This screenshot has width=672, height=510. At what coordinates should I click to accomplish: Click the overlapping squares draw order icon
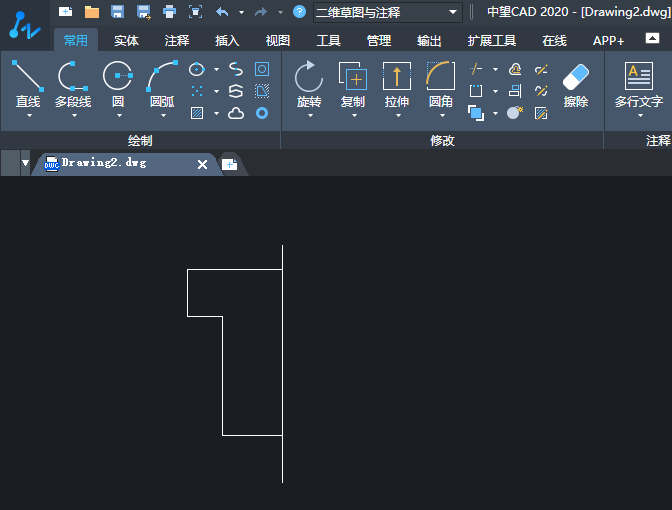tap(476, 113)
